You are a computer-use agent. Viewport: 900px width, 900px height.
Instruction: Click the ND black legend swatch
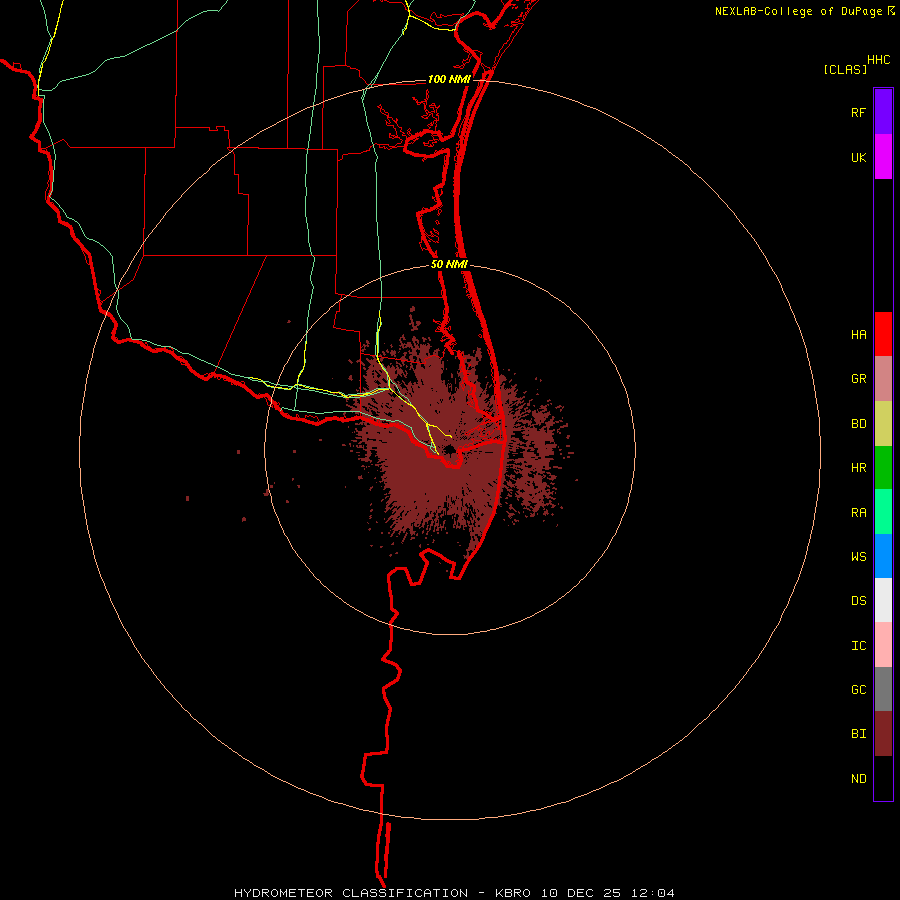(883, 778)
